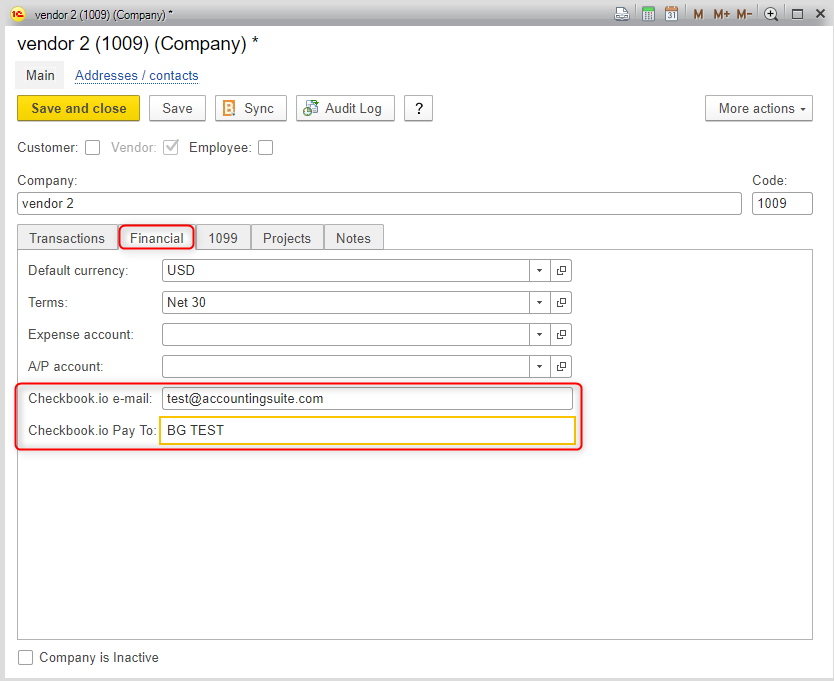834x681 pixels.
Task: Open the Transactions tab
Action: point(66,237)
